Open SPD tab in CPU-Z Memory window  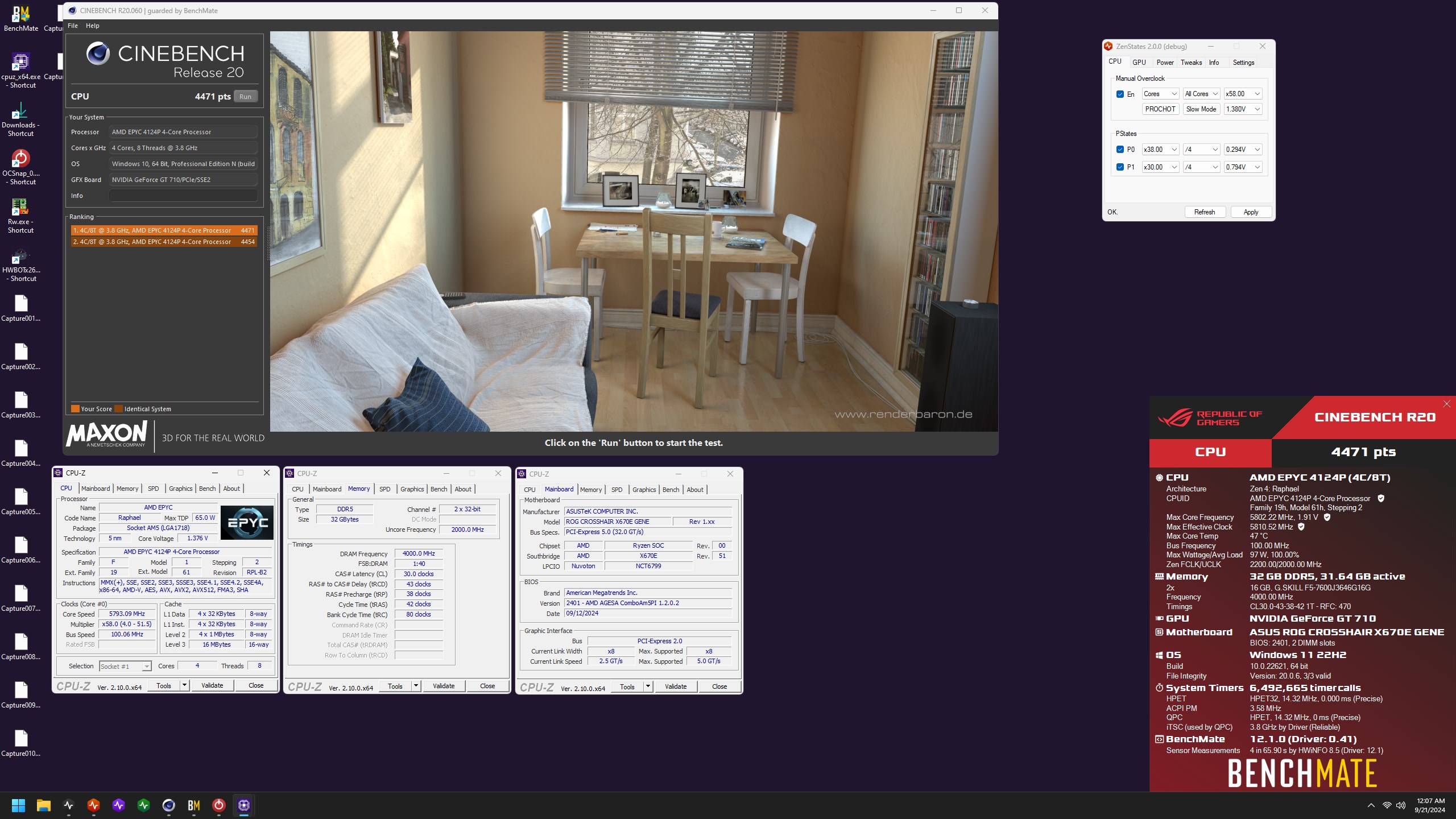[384, 489]
